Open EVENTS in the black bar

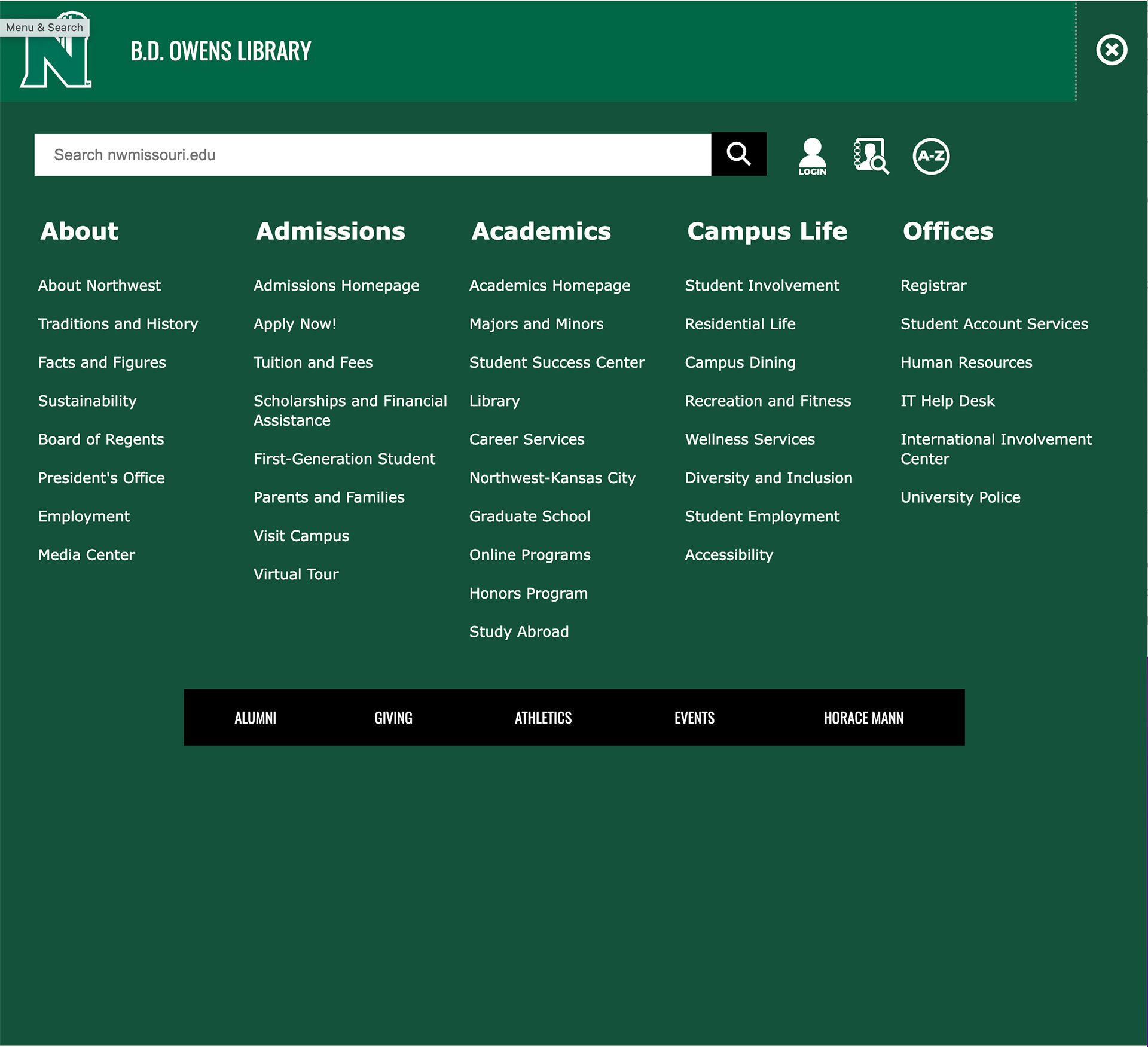[694, 718]
